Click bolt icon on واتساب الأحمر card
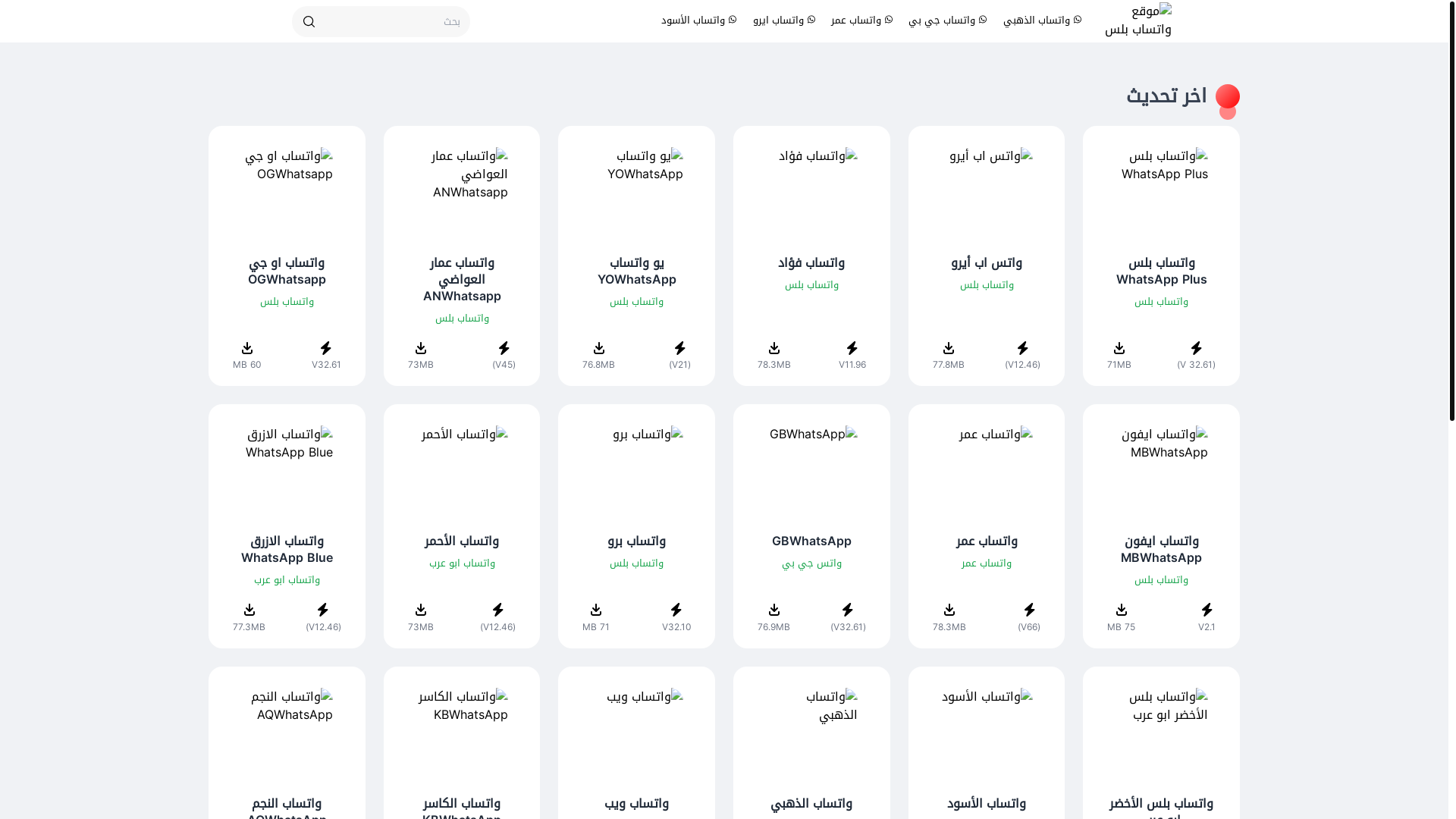This screenshot has width=1456, height=819. [497, 610]
